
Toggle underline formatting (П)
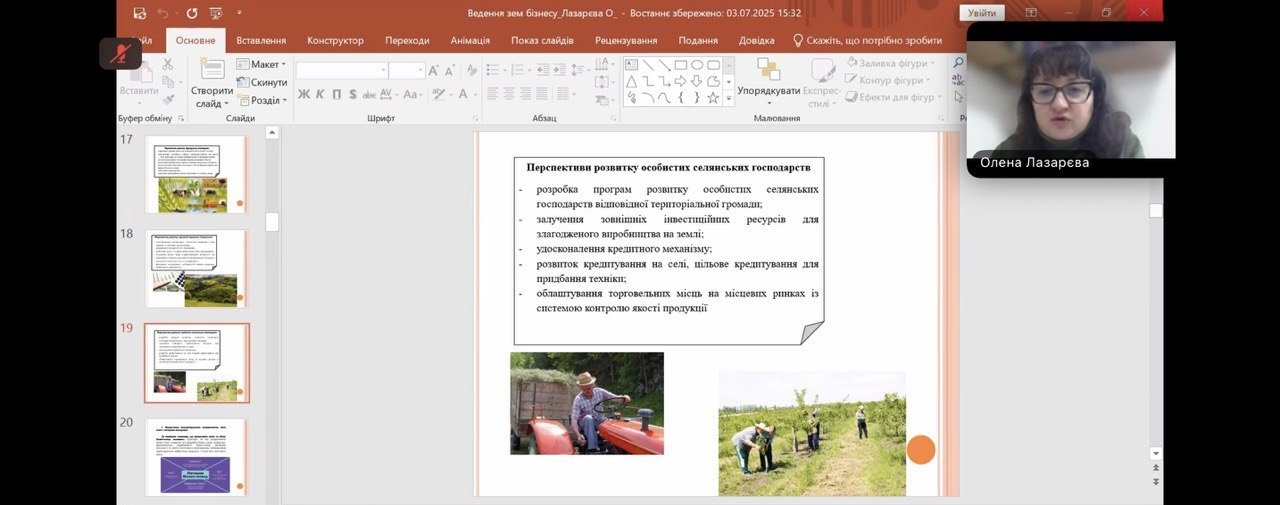click(336, 95)
